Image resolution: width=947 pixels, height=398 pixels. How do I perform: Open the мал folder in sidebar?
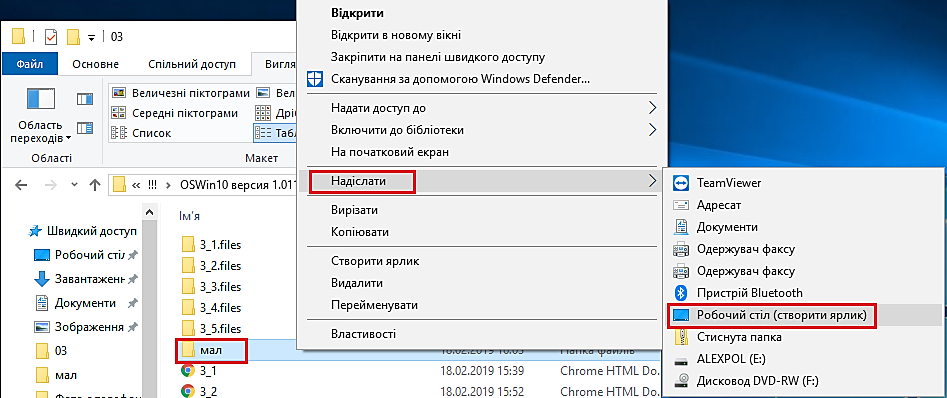point(66,375)
